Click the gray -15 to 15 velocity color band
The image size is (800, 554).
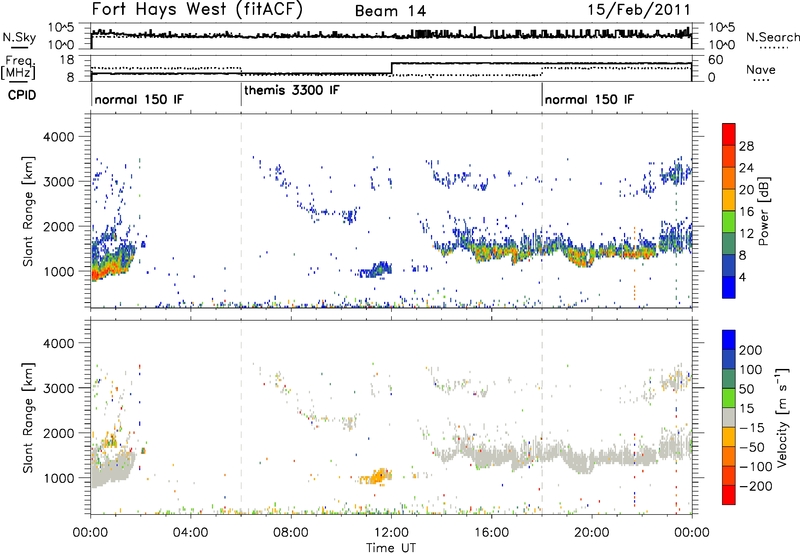(729, 417)
